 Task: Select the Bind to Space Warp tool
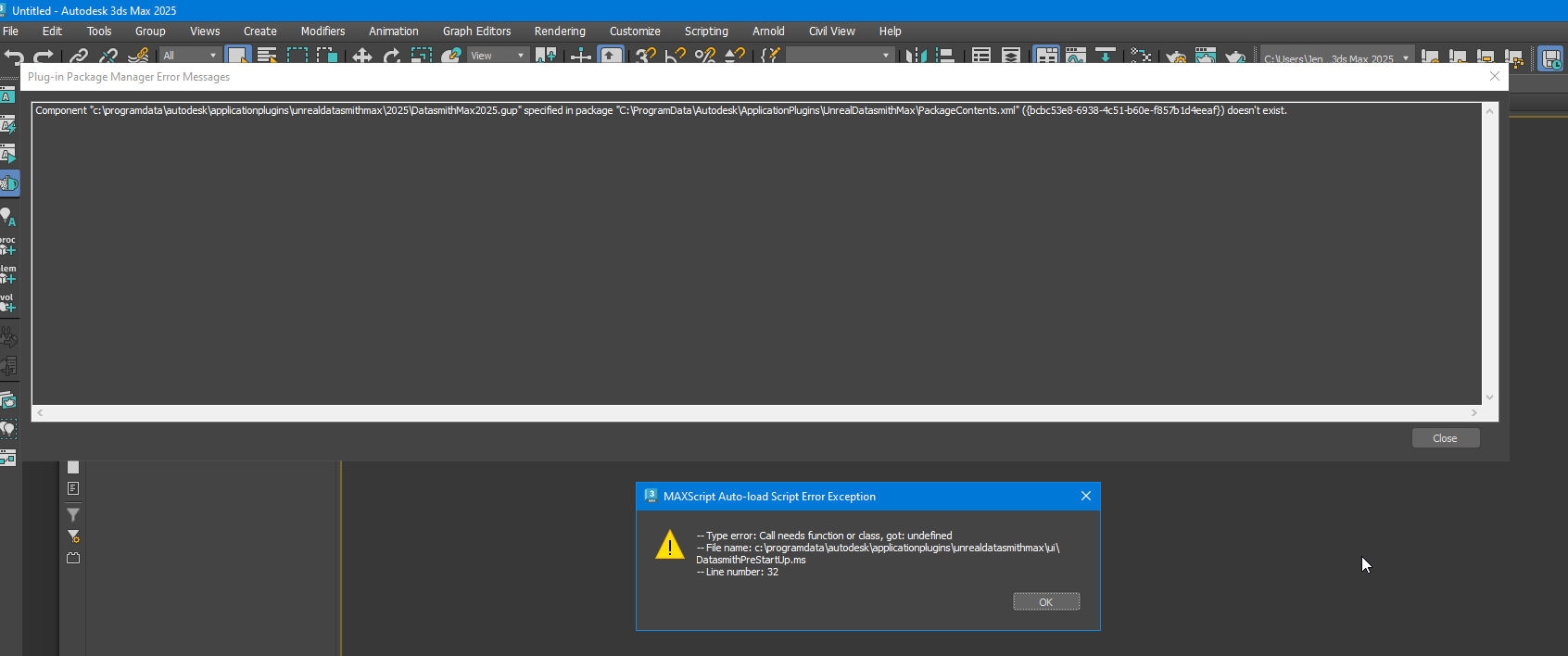pyautogui.click(x=138, y=57)
